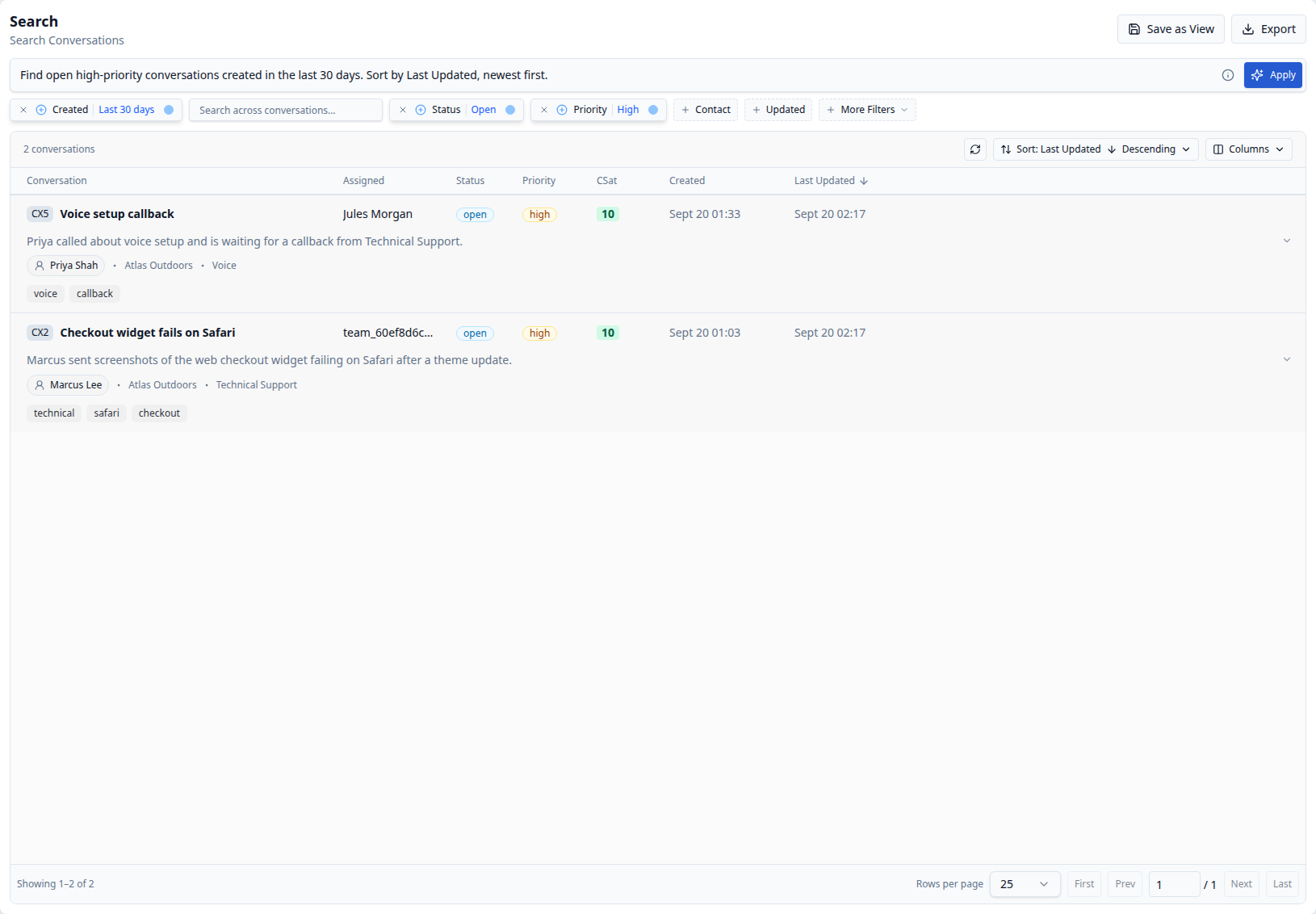Remove the Created filter with its X icon

pos(23,110)
